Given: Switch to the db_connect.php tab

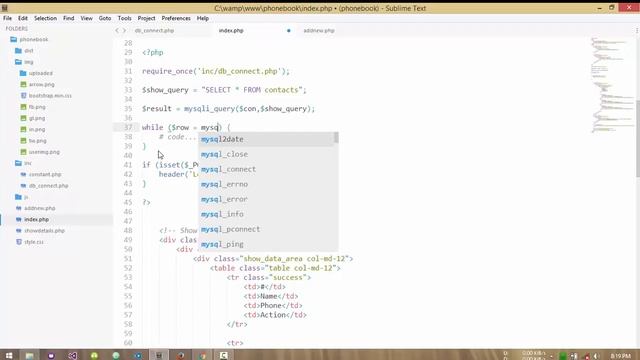Looking at the screenshot, I should [154, 31].
